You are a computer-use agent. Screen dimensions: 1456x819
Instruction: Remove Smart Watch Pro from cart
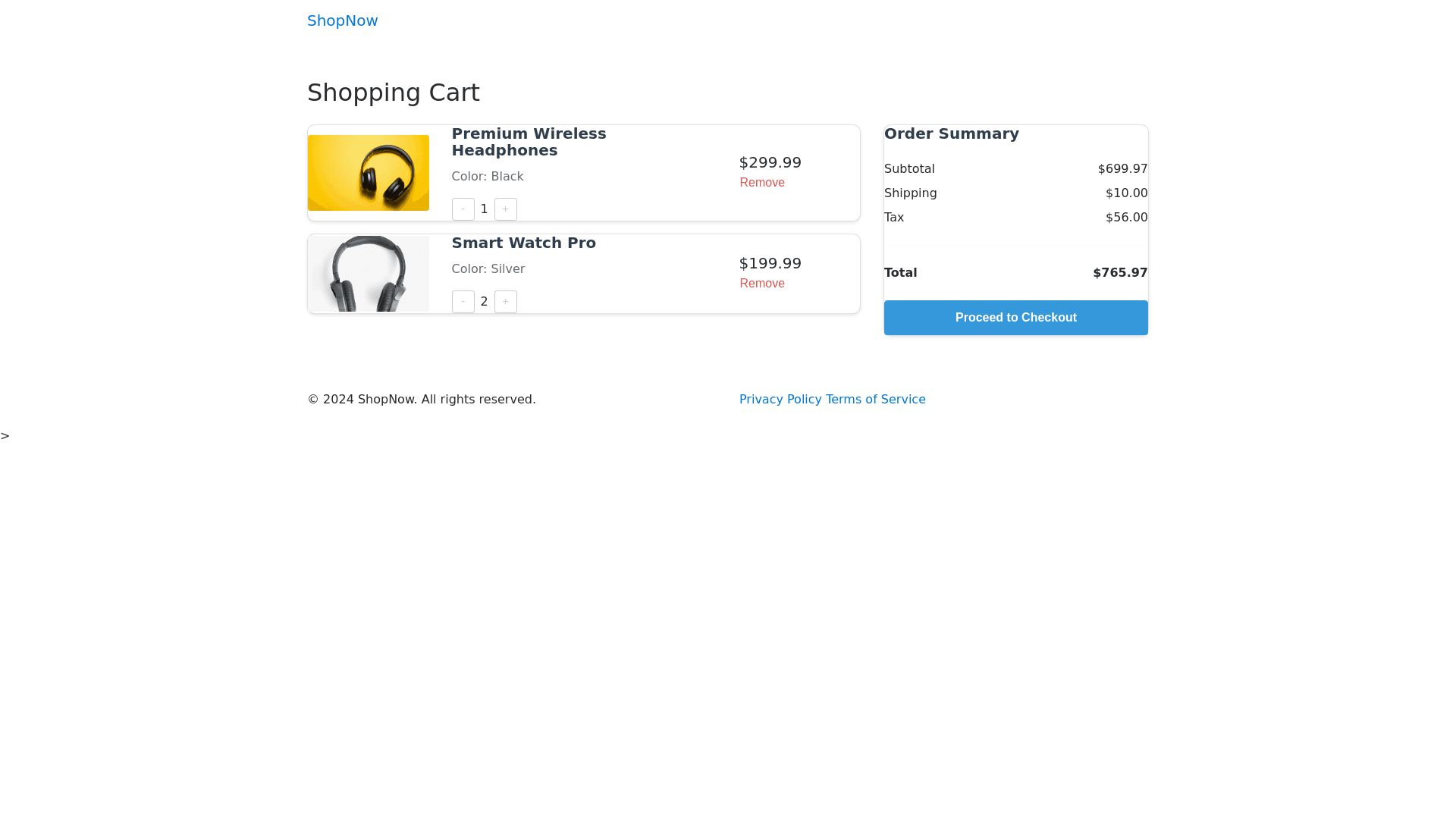click(x=761, y=284)
